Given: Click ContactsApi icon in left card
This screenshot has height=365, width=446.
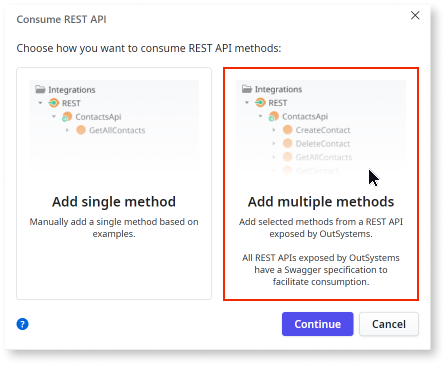Looking at the screenshot, I should point(67,117).
